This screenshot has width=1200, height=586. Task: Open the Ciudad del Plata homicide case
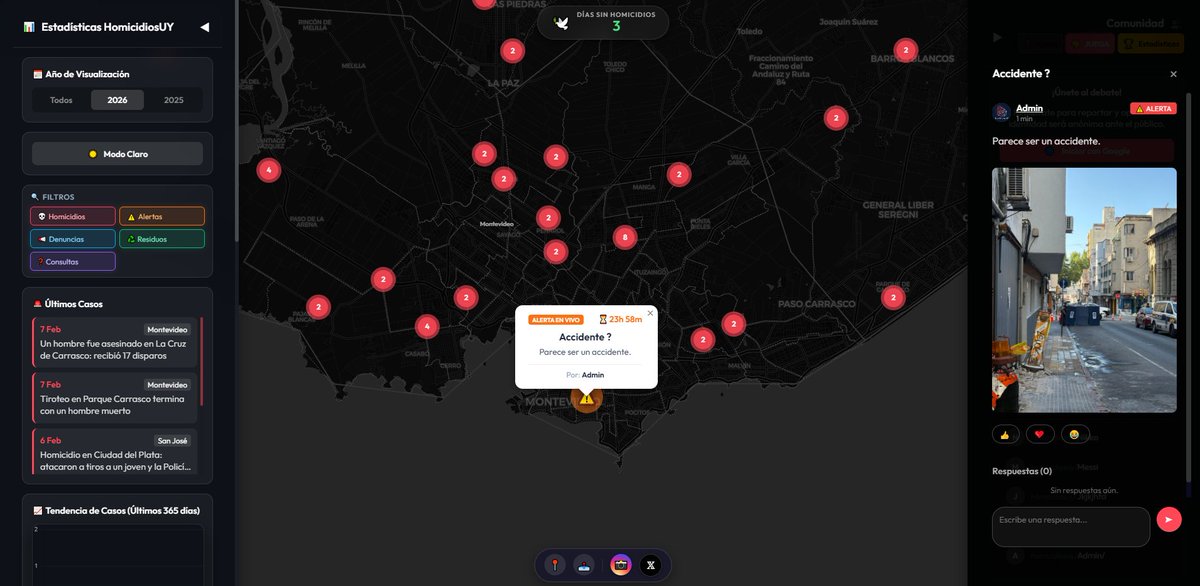point(115,452)
